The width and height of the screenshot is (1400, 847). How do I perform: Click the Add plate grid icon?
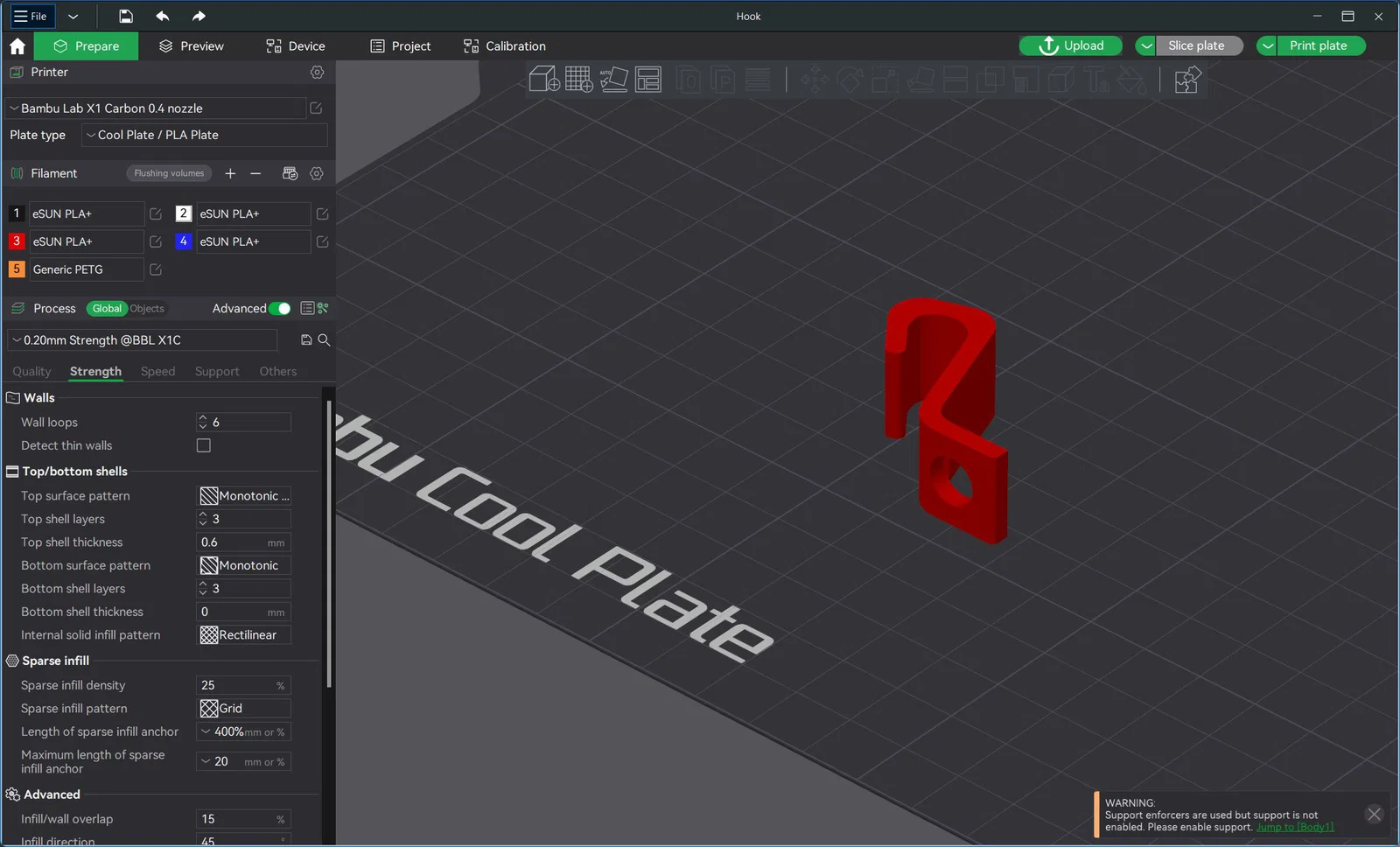pos(578,80)
